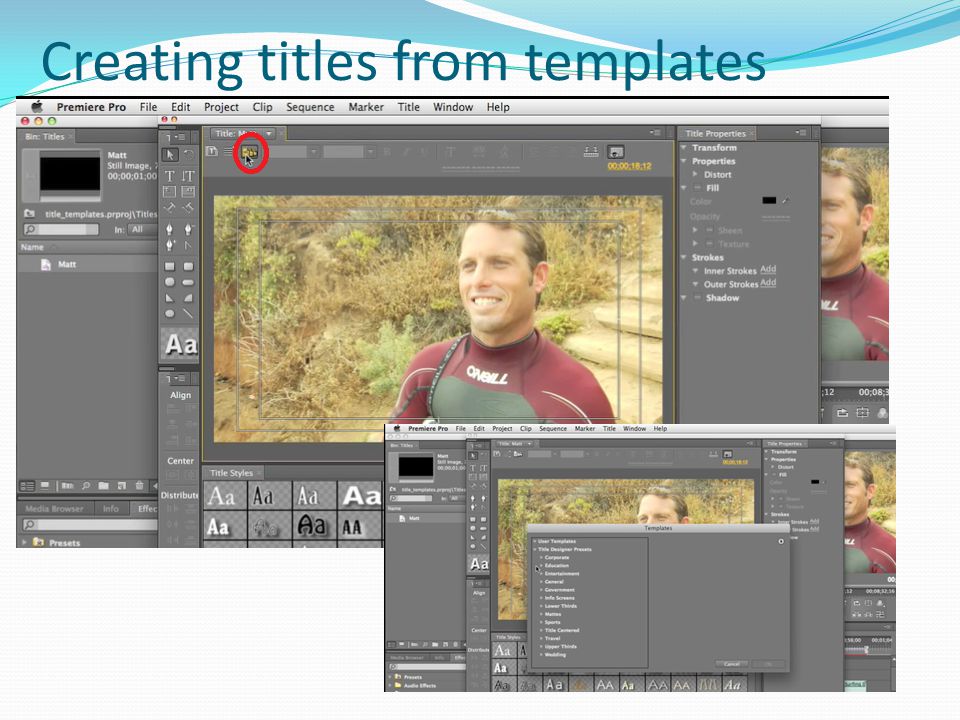Click New Title Based on Current icon, large Titler
The width and height of the screenshot is (960, 720).
tap(212, 151)
